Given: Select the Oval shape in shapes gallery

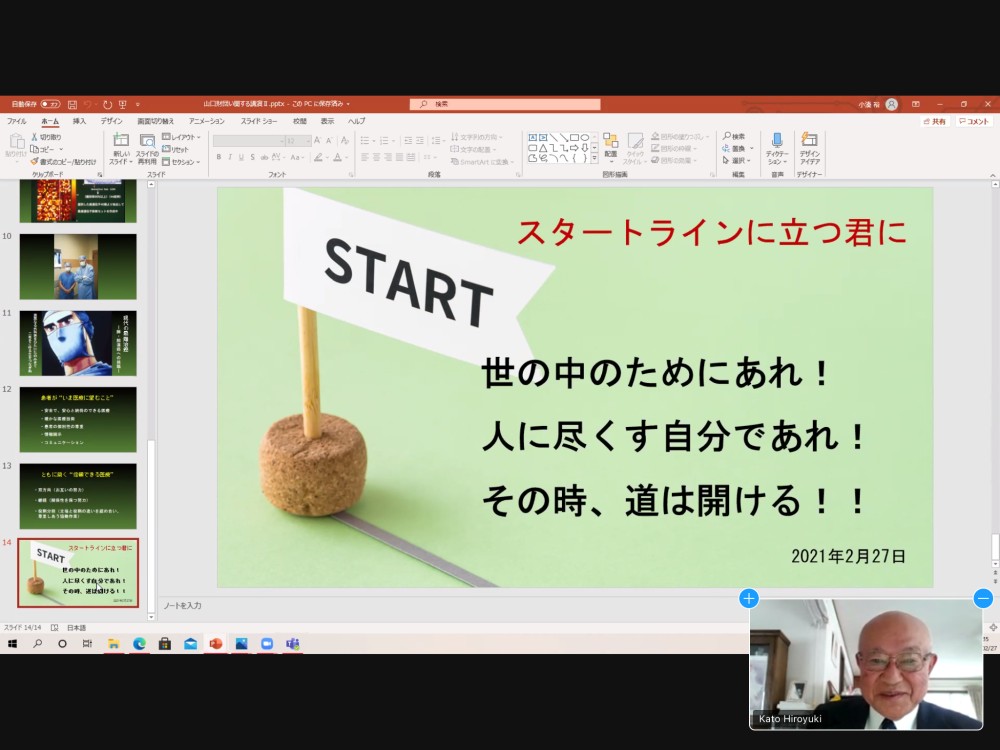Looking at the screenshot, I should tap(585, 137).
